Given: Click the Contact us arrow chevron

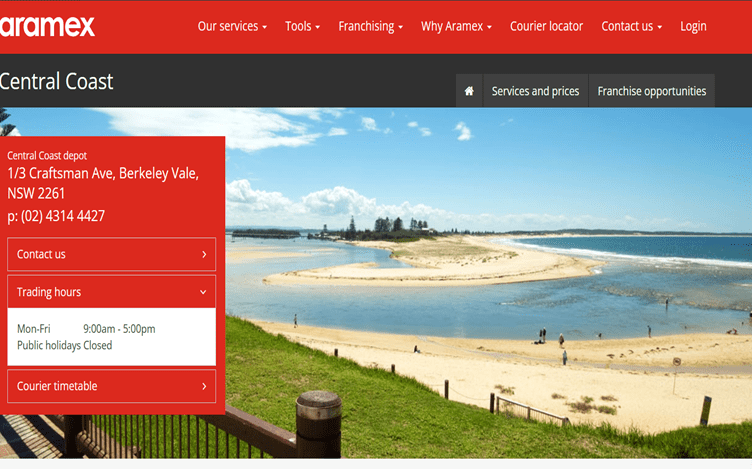Looking at the screenshot, I should (204, 254).
